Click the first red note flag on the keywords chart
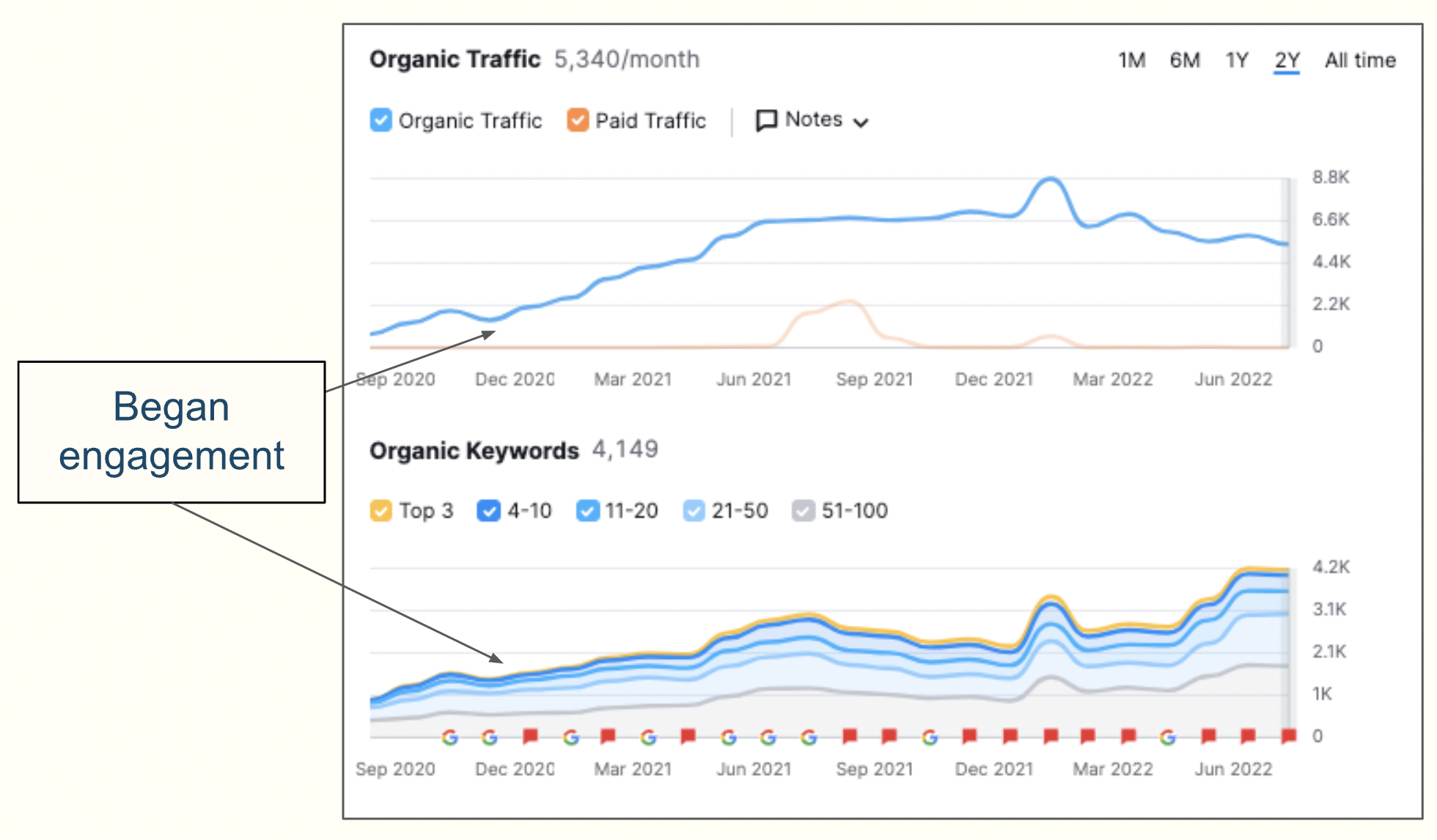 (x=530, y=736)
